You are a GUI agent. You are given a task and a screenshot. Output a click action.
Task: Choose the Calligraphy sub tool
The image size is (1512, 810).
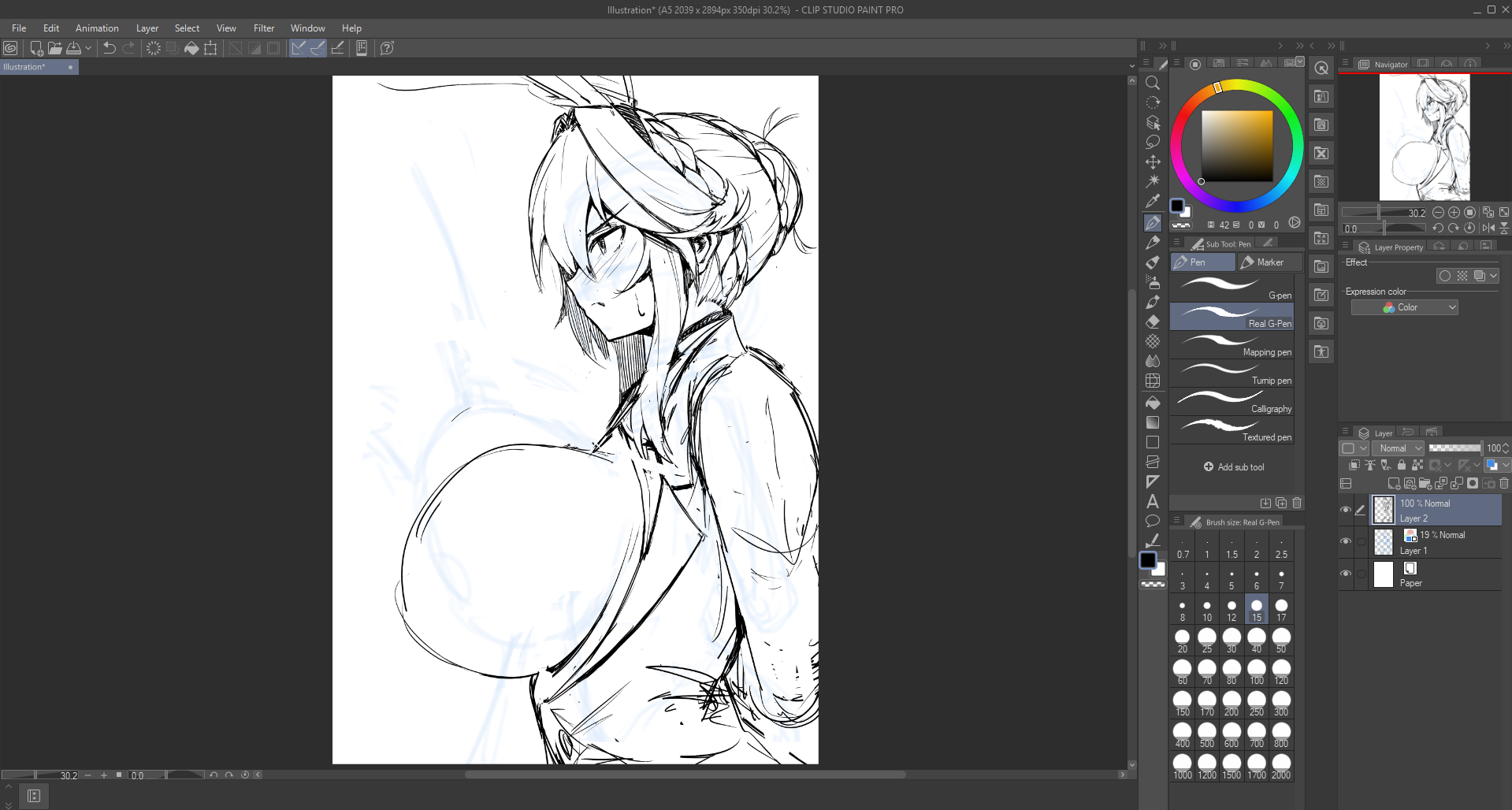(x=1232, y=401)
